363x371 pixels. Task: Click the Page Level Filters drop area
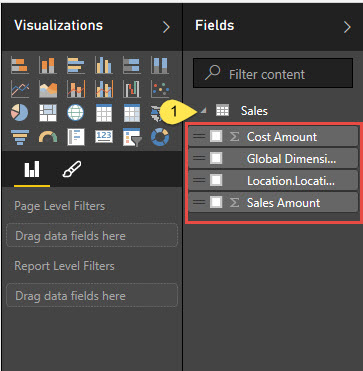[92, 235]
